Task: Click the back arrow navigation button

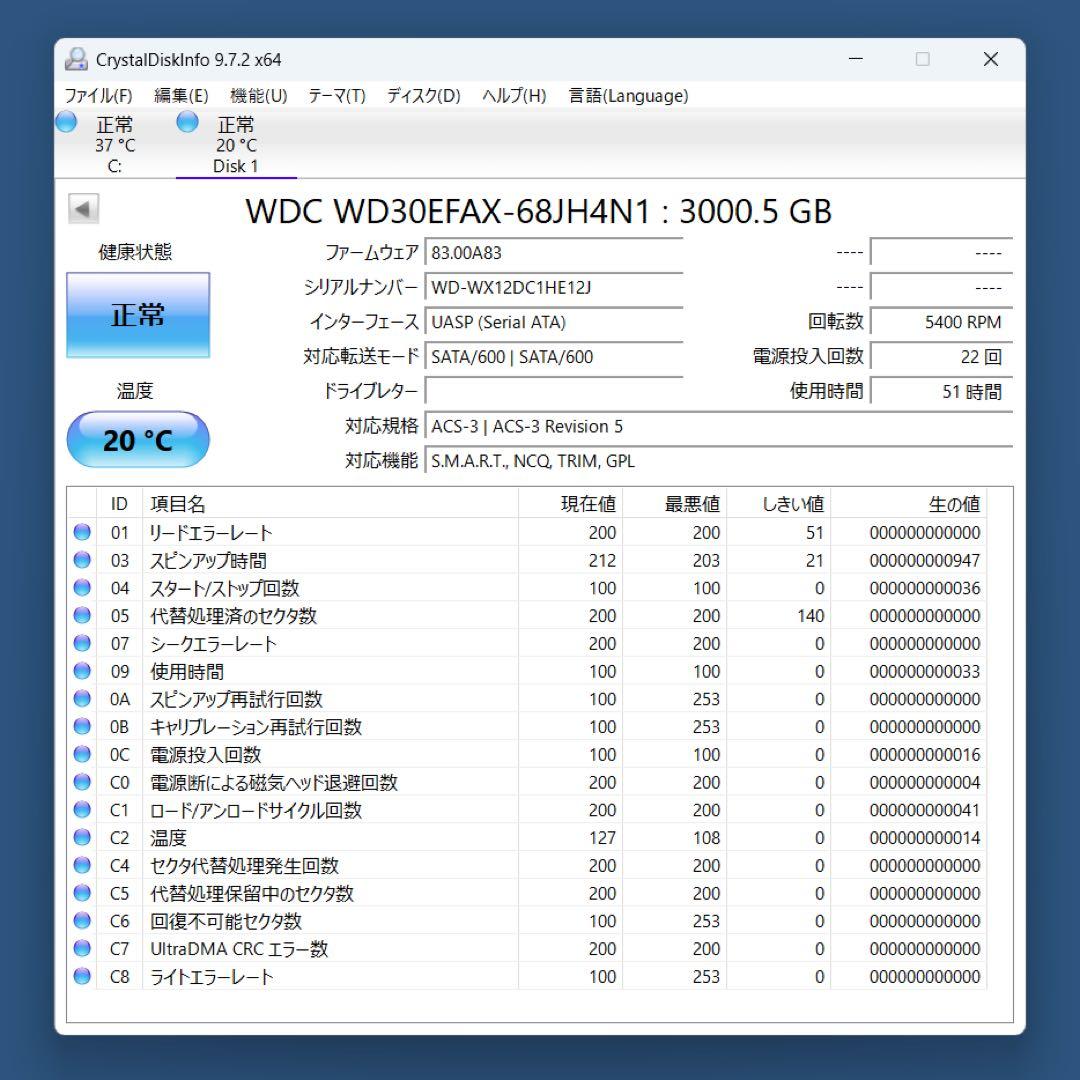Action: coord(83,209)
